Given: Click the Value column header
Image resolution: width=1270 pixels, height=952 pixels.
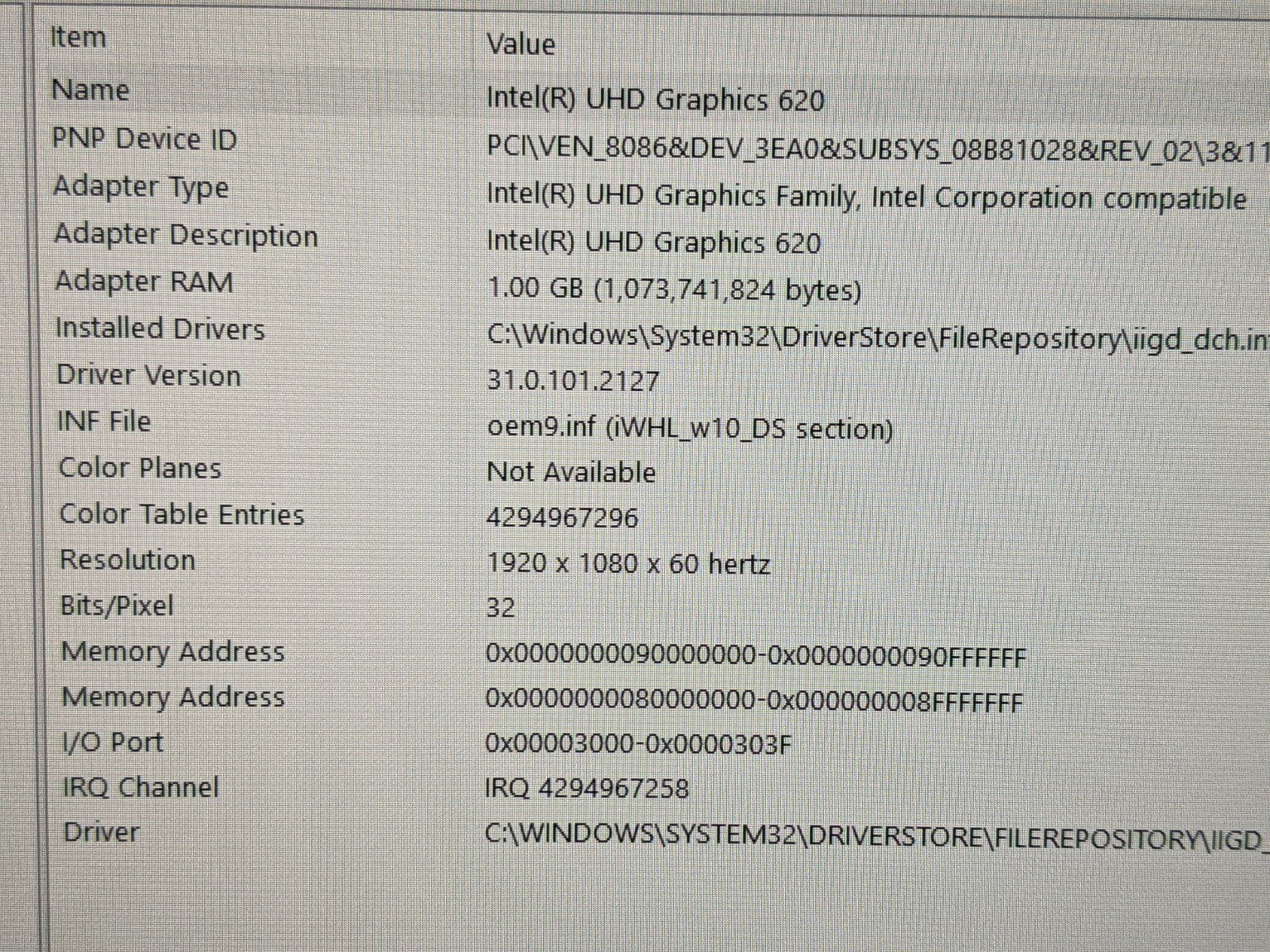Looking at the screenshot, I should click(520, 45).
